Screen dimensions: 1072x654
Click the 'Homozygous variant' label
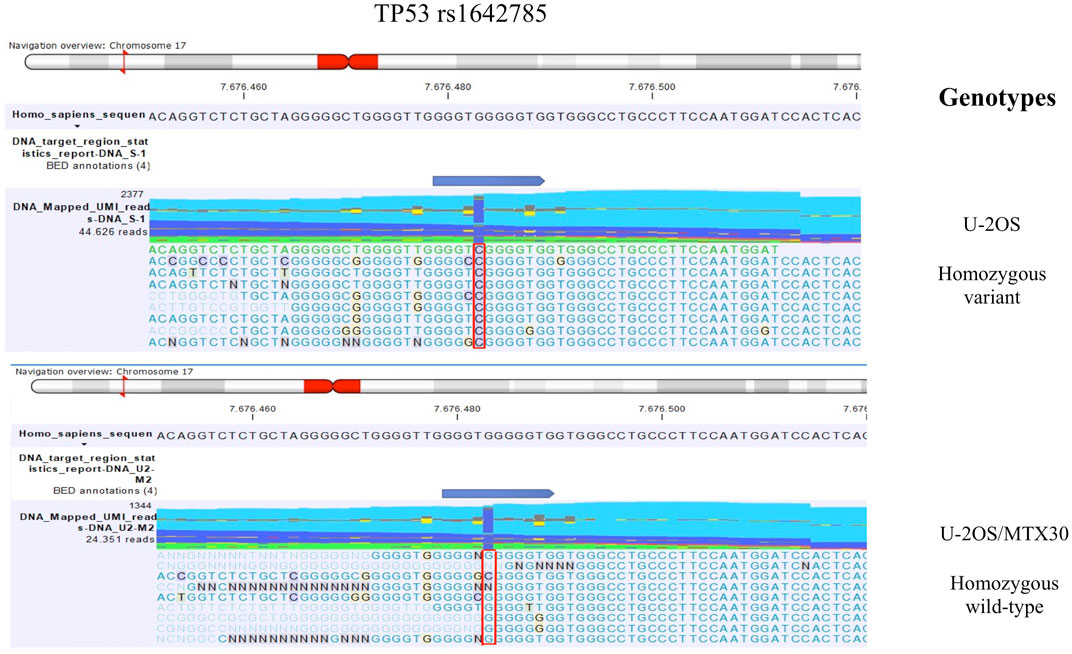991,286
